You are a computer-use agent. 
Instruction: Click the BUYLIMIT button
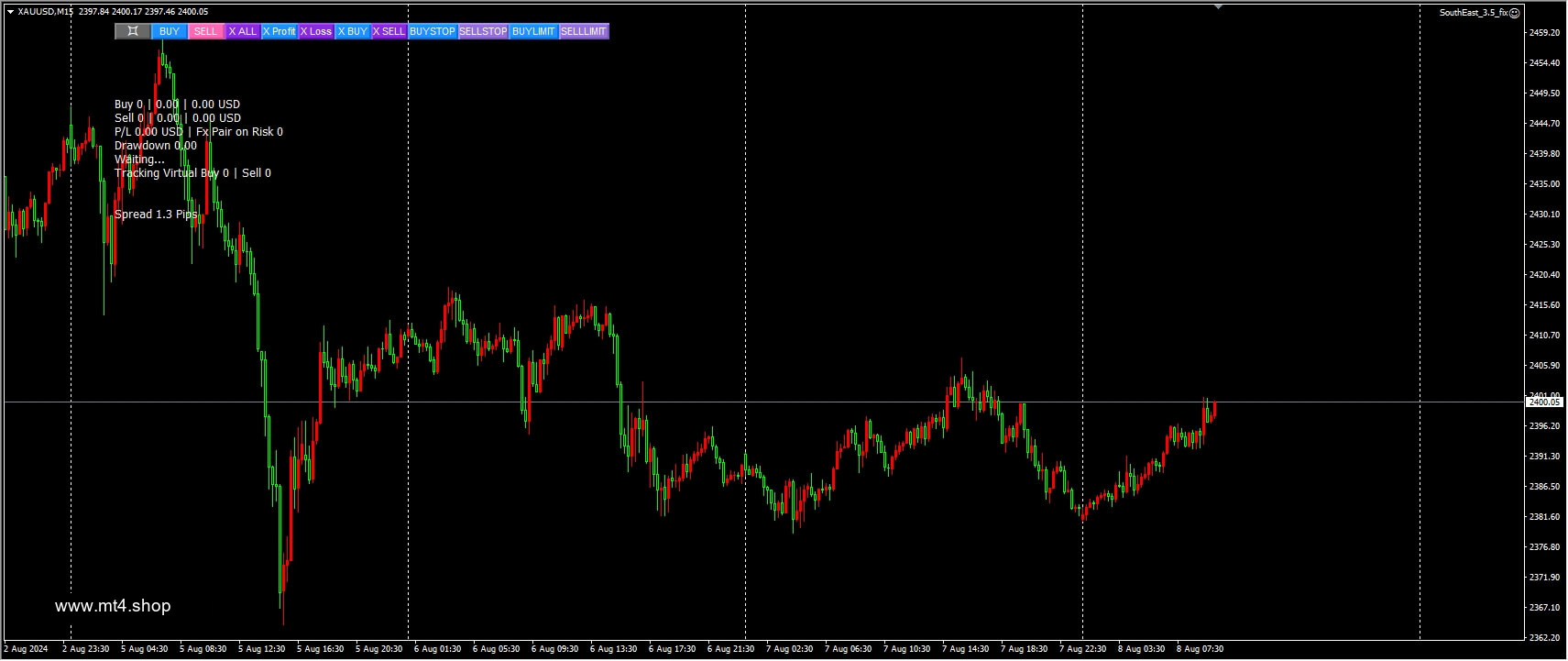tap(533, 31)
